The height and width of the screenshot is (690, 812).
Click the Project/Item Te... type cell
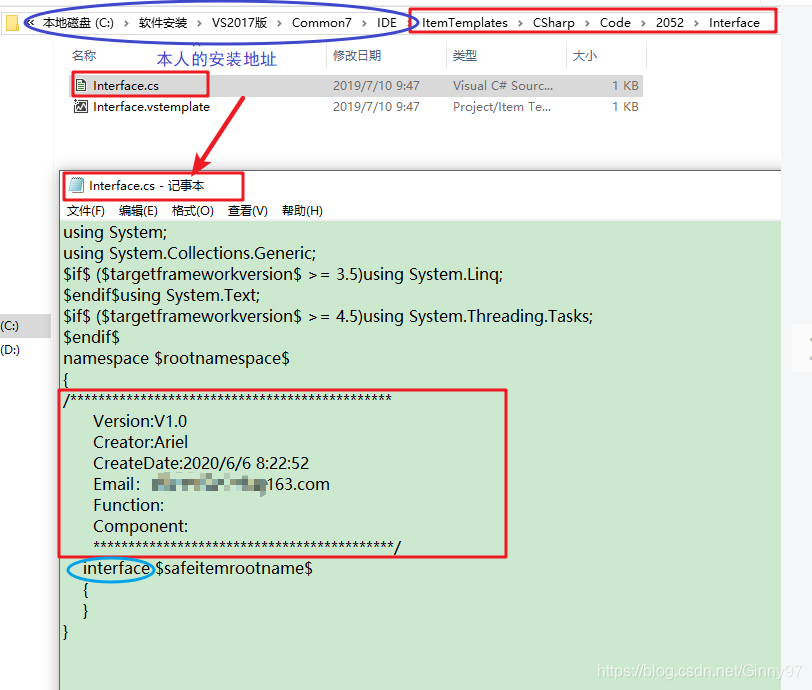click(x=502, y=107)
